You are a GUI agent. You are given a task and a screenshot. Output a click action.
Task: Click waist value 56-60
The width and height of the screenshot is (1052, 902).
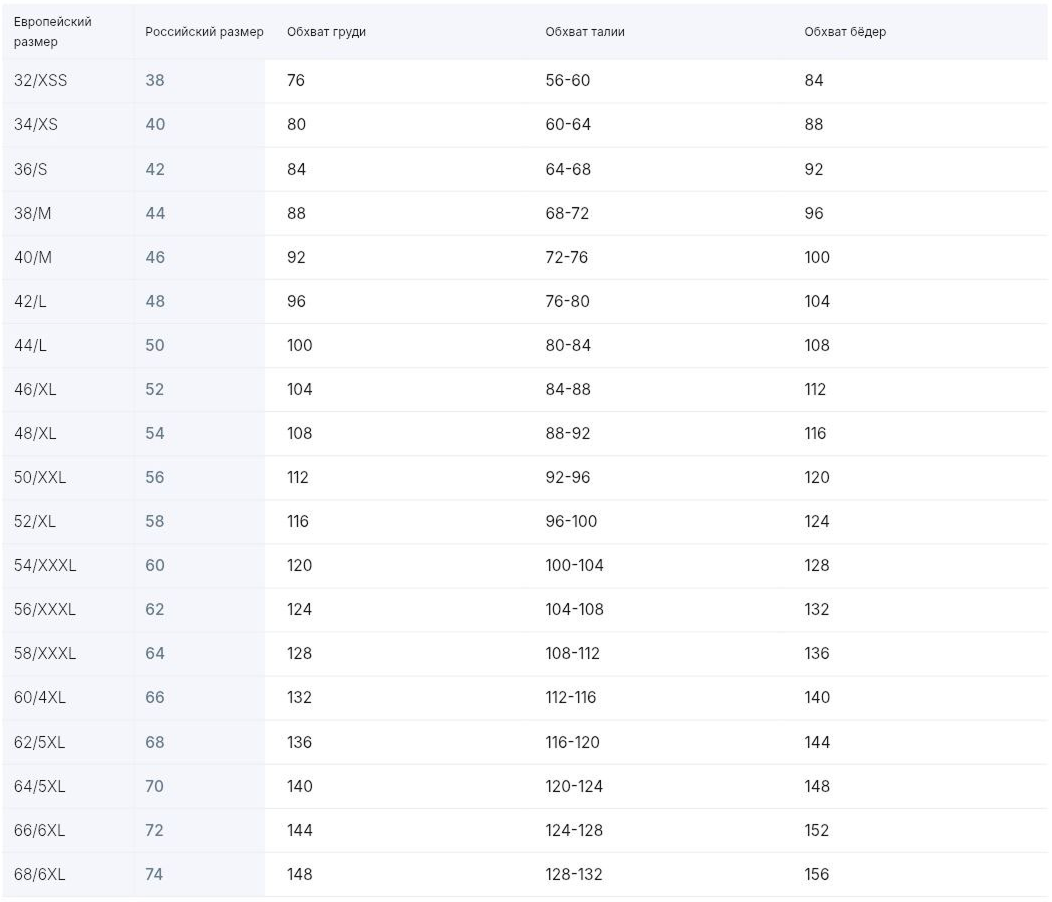point(568,81)
